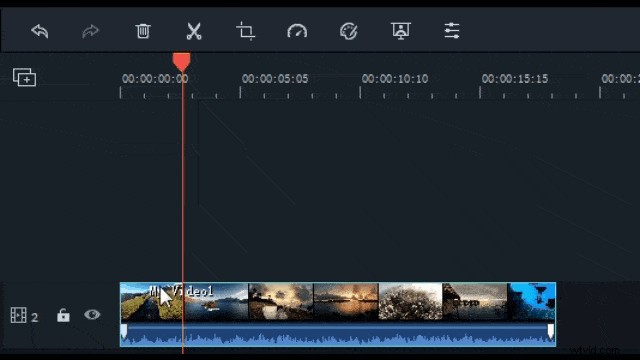Click the red playhead marker
This screenshot has height=360, width=640.
coord(181,62)
